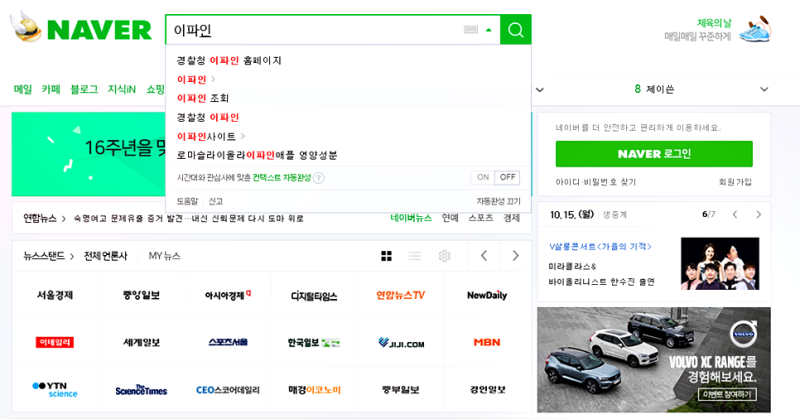Open NewDaily press logo
Screen dimensions: 800x419
click(487, 295)
